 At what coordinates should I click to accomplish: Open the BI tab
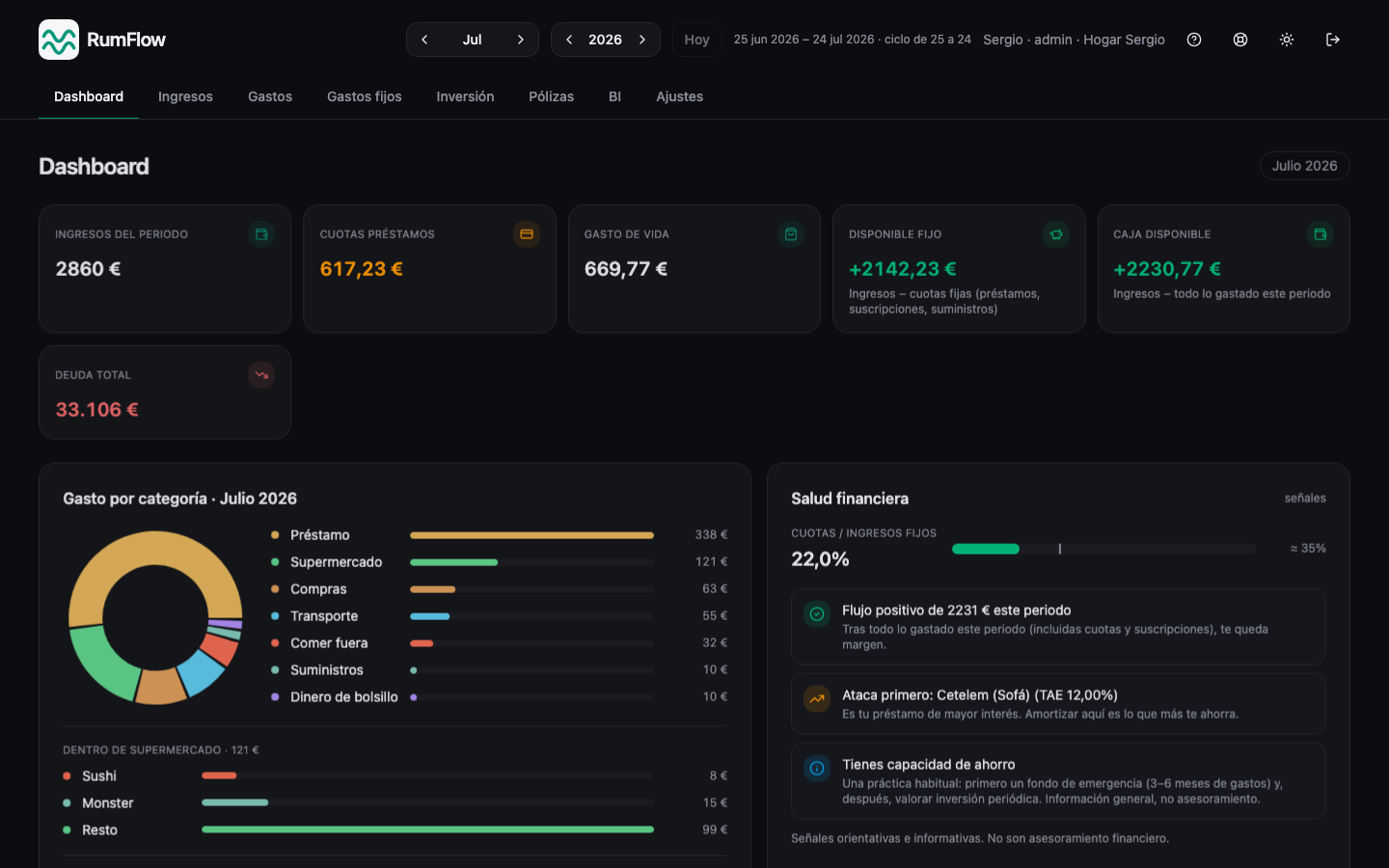click(x=614, y=96)
